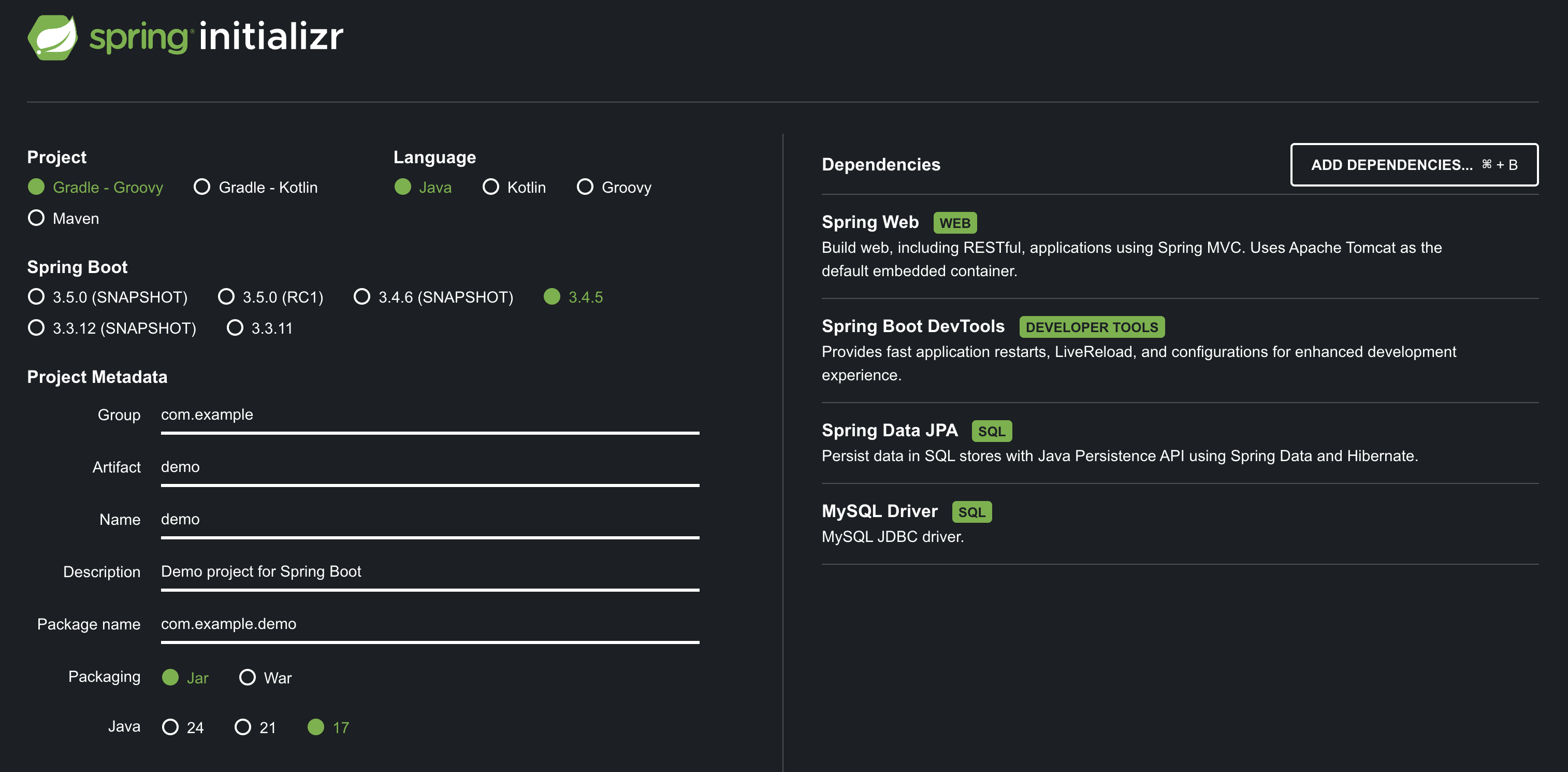Click the Spring Data JPA description text

(1120, 455)
